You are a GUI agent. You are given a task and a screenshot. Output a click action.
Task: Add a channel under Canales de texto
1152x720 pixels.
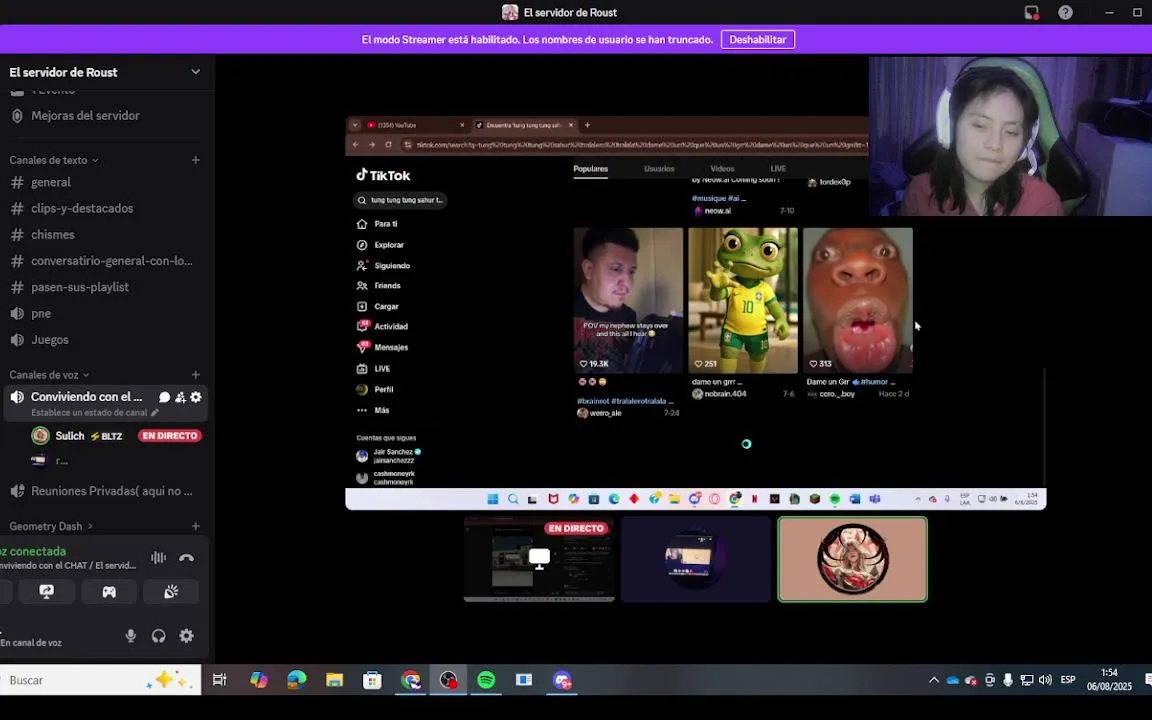[196, 160]
